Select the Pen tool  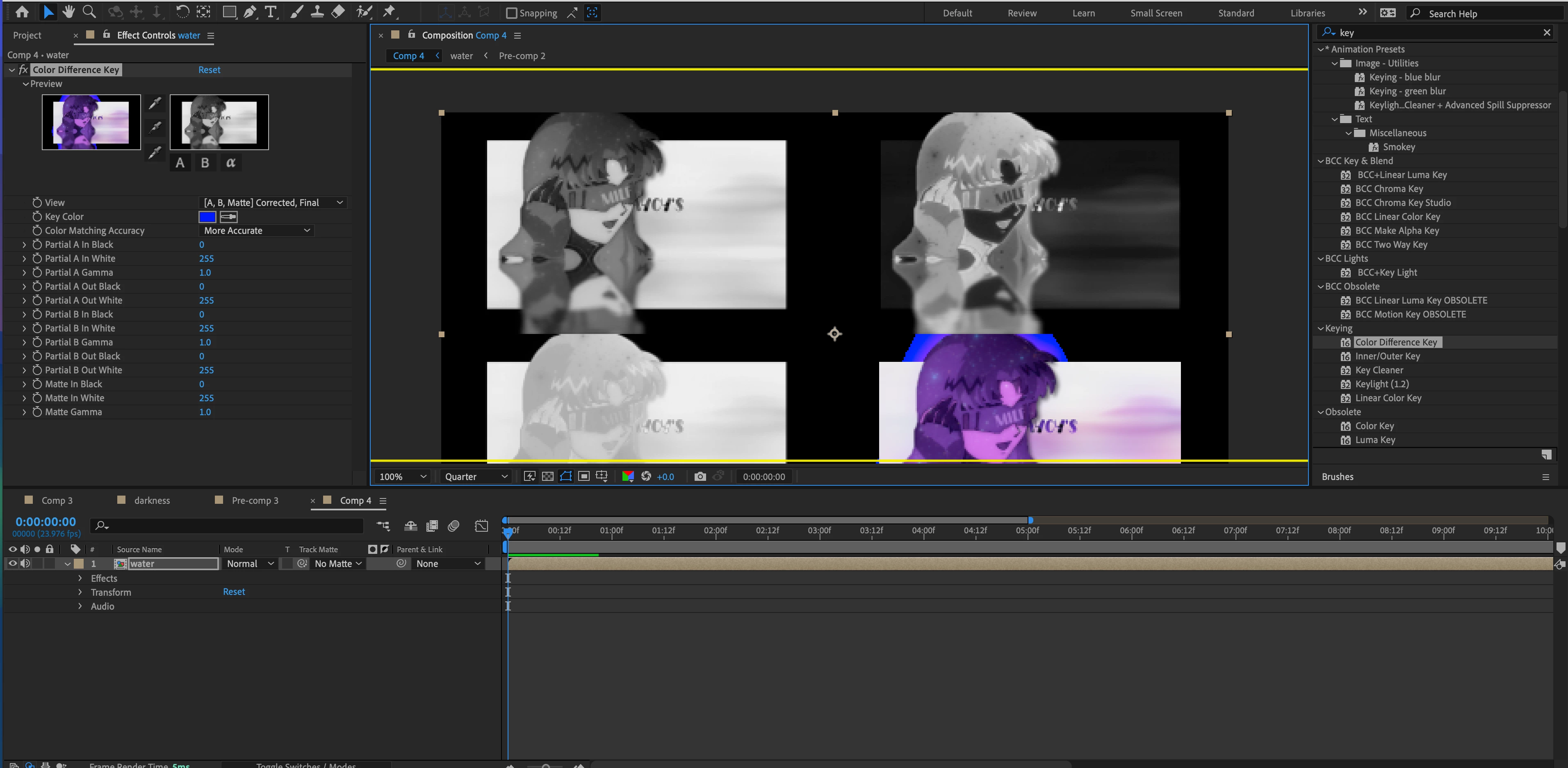point(250,11)
